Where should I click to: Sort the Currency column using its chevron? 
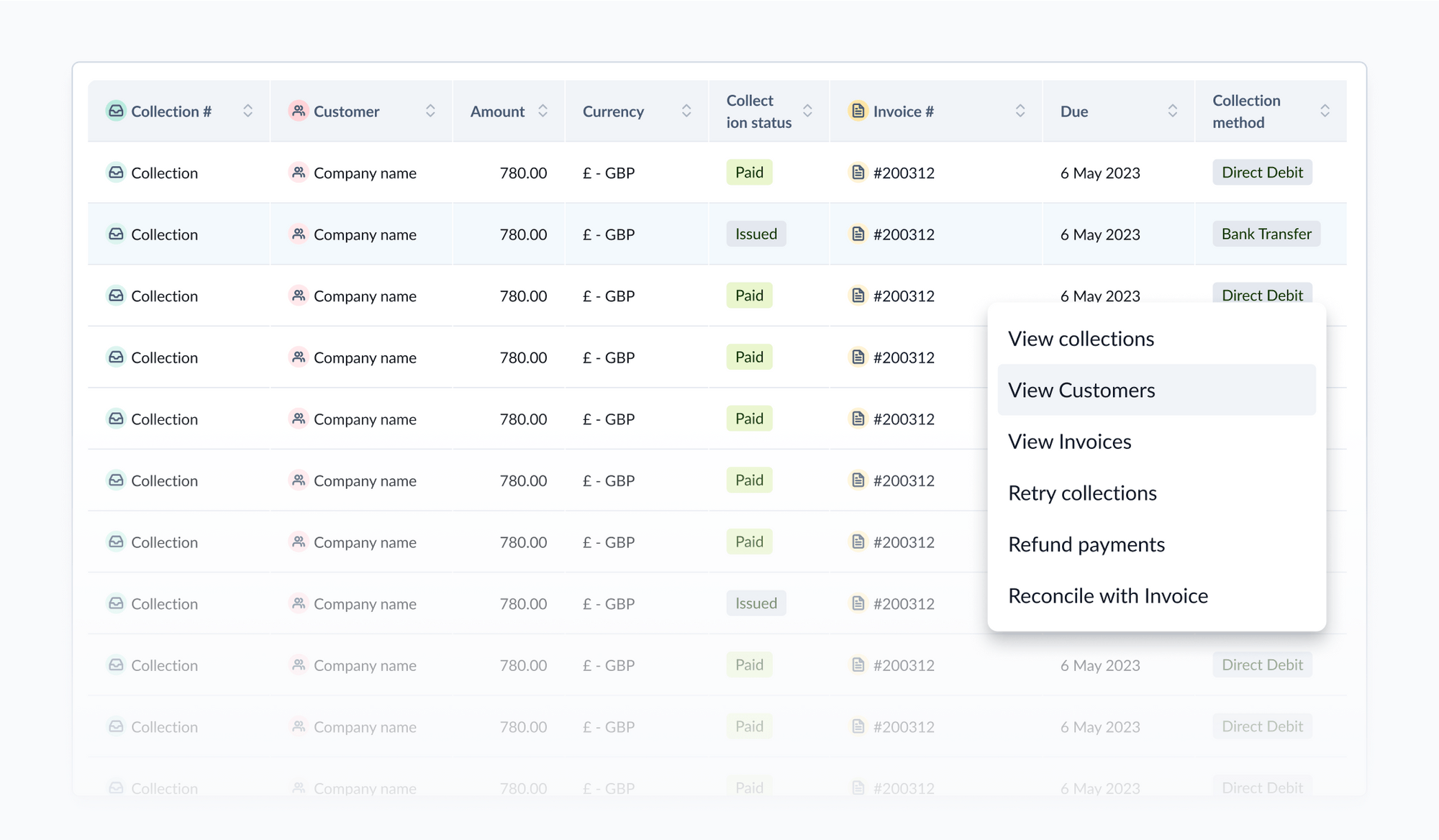[686, 111]
